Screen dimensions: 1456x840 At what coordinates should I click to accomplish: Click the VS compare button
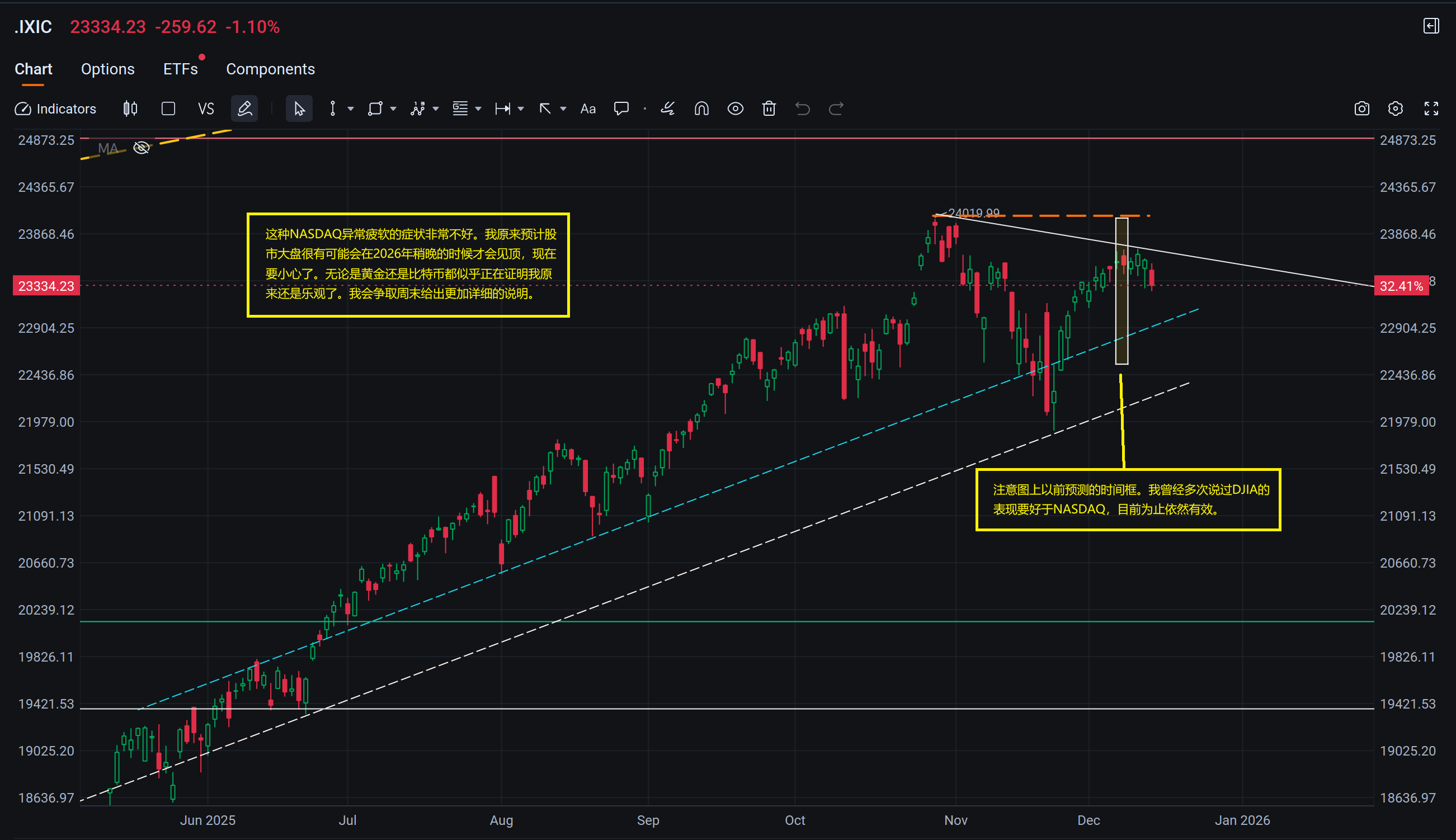tap(205, 108)
